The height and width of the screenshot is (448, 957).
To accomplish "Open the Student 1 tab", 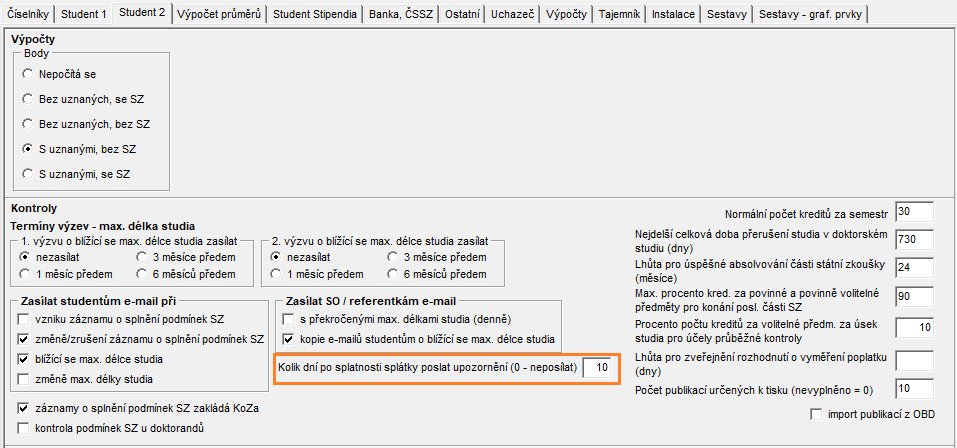I will 84,15.
